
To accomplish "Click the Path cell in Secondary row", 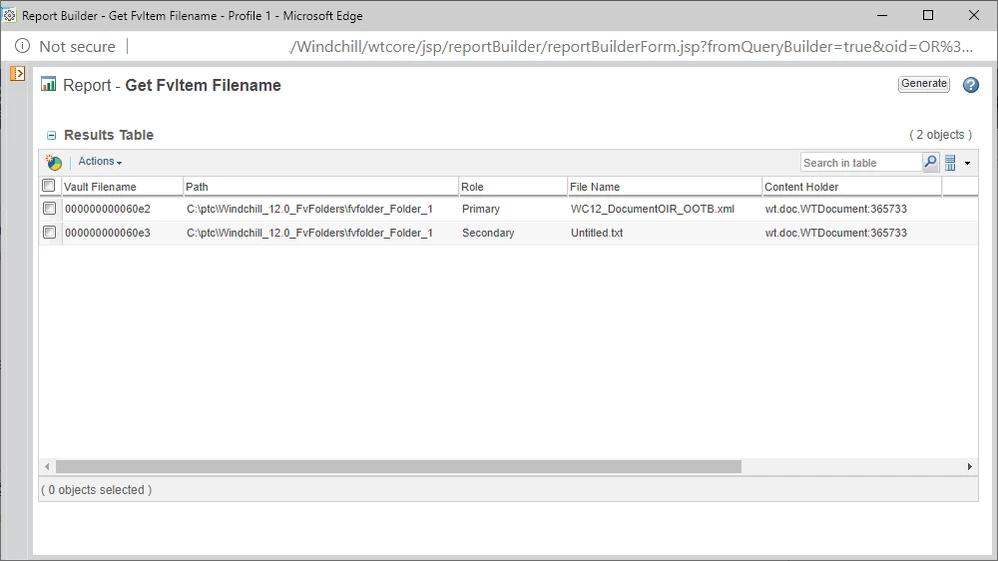I will [309, 233].
